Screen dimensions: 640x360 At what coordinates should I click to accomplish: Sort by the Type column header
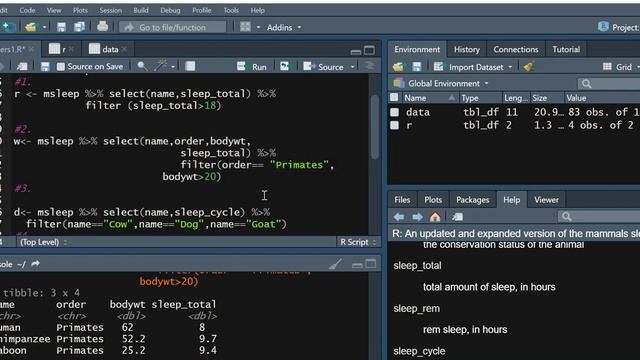[x=480, y=98]
